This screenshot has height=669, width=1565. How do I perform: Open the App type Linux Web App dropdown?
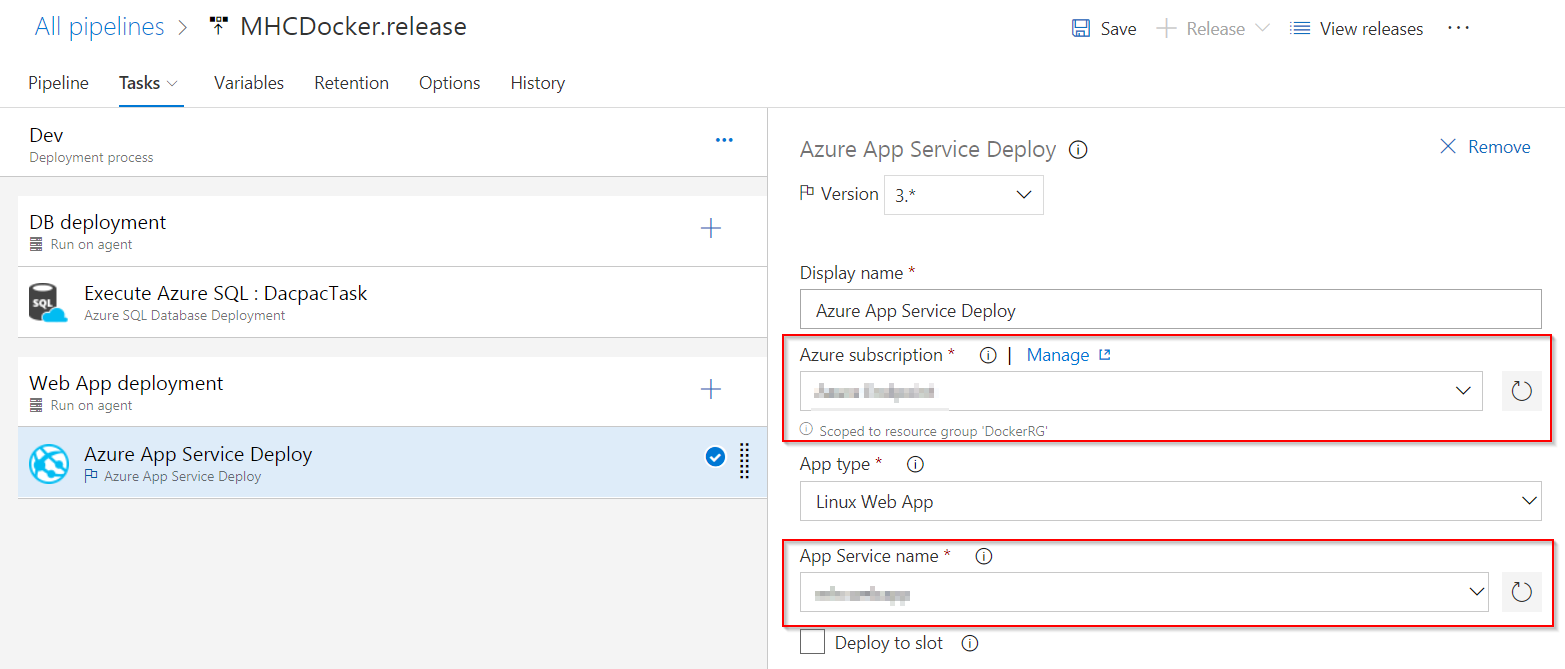click(x=1171, y=501)
